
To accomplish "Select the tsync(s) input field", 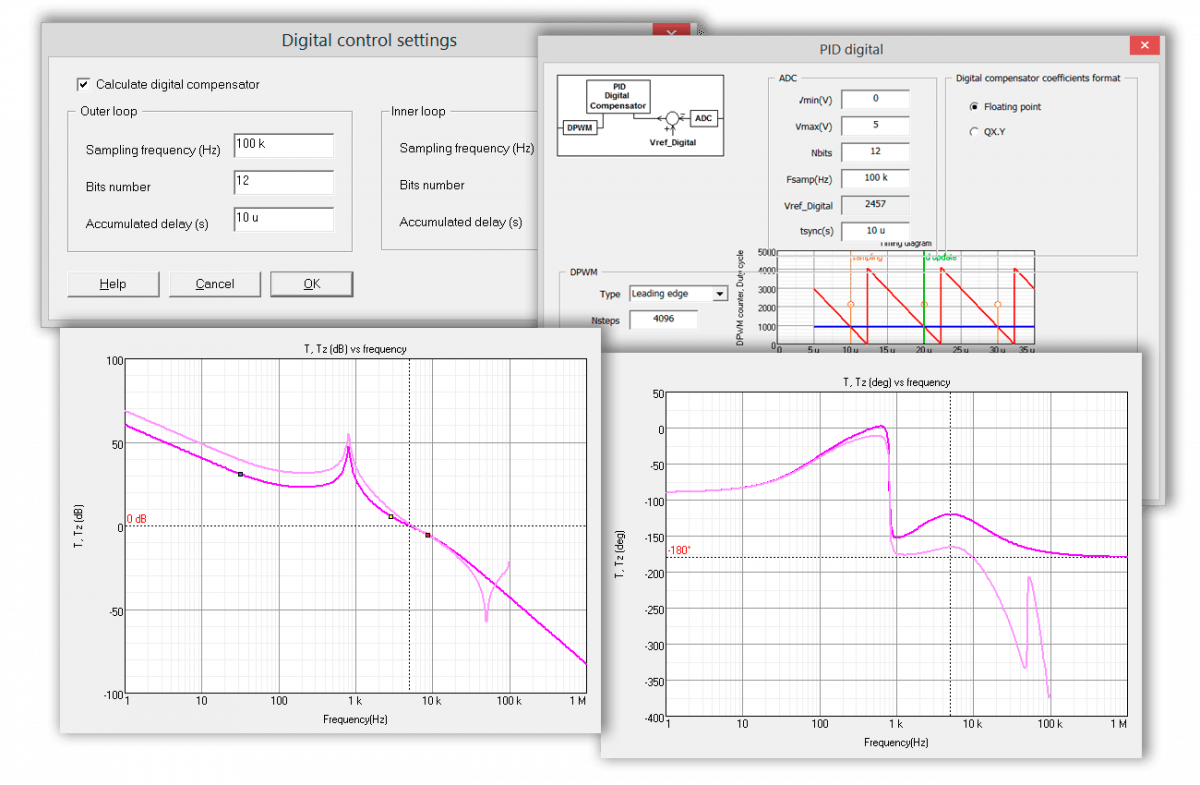I will [x=875, y=231].
